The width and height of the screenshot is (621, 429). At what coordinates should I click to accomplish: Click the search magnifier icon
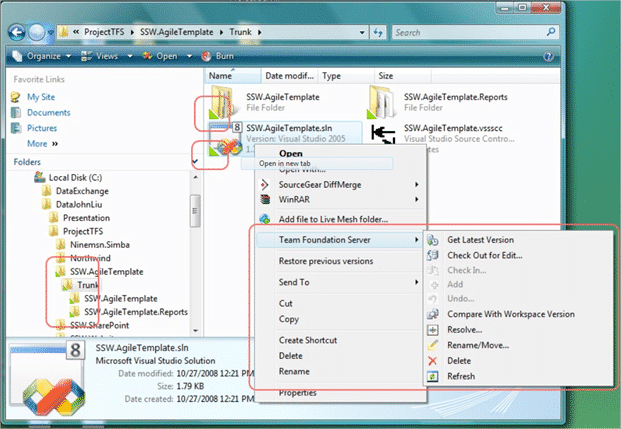point(551,32)
